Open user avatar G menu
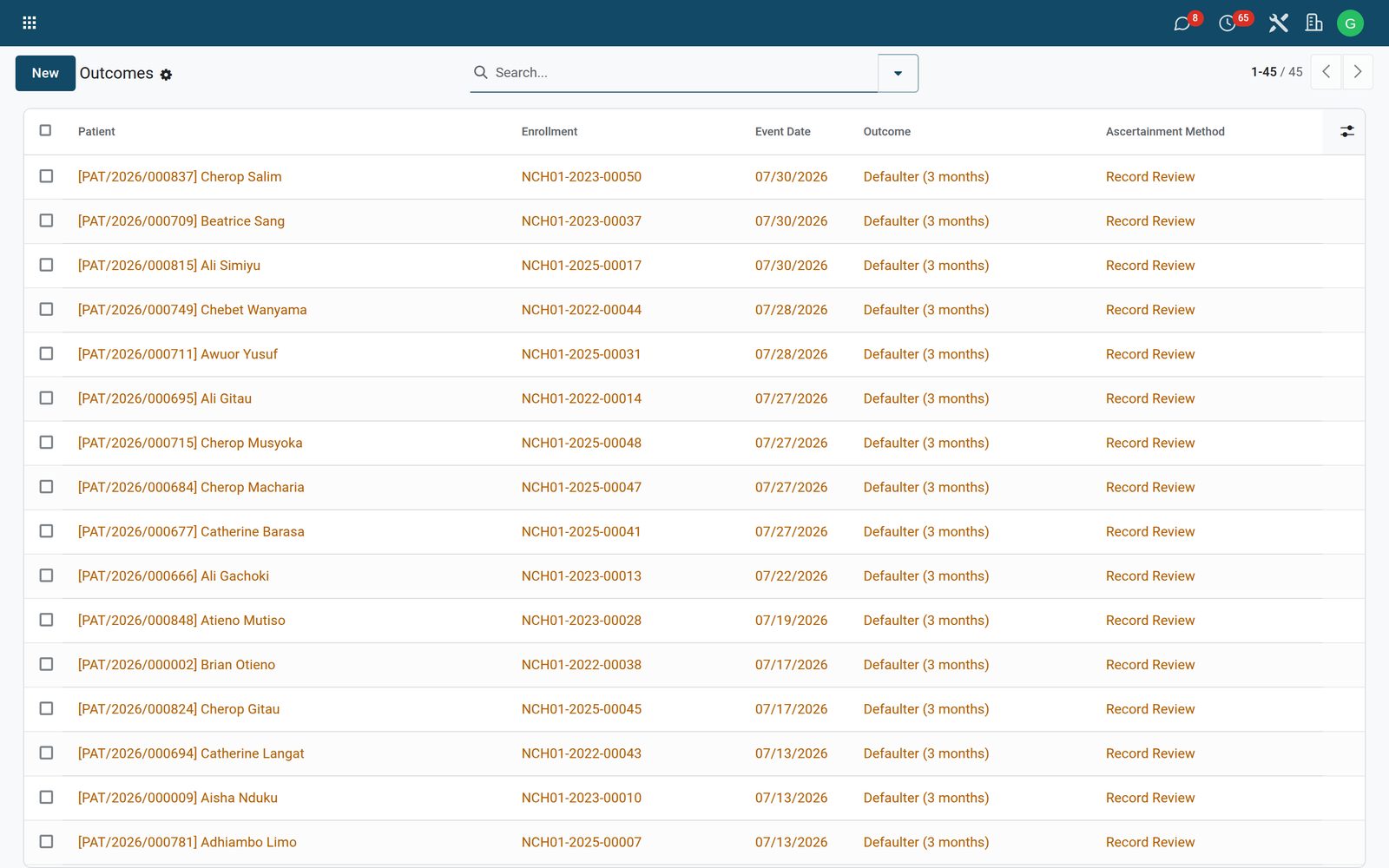Screen dimensions: 1389x868 1350,23
